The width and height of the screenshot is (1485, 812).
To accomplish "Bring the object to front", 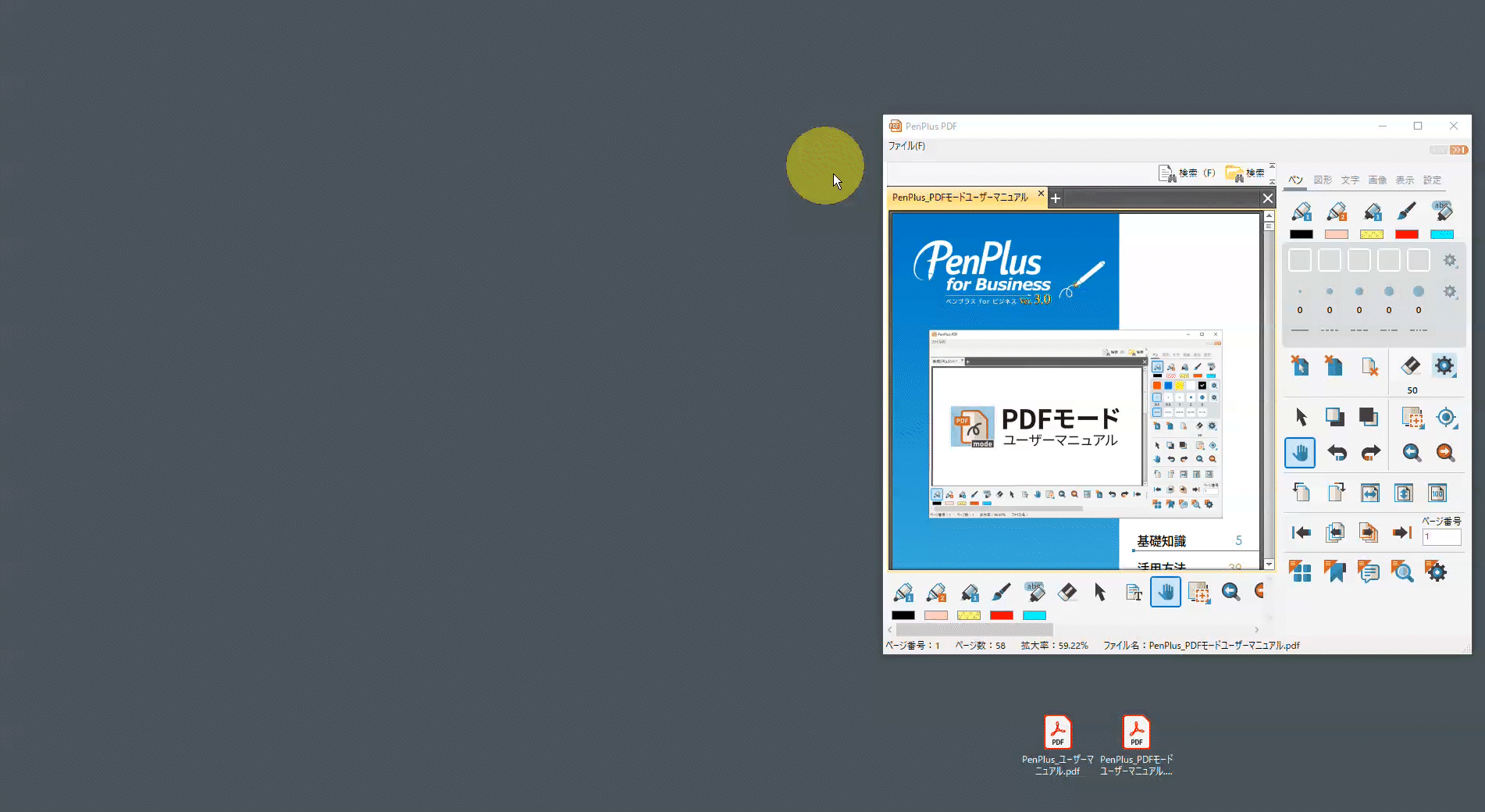I will pyautogui.click(x=1334, y=417).
